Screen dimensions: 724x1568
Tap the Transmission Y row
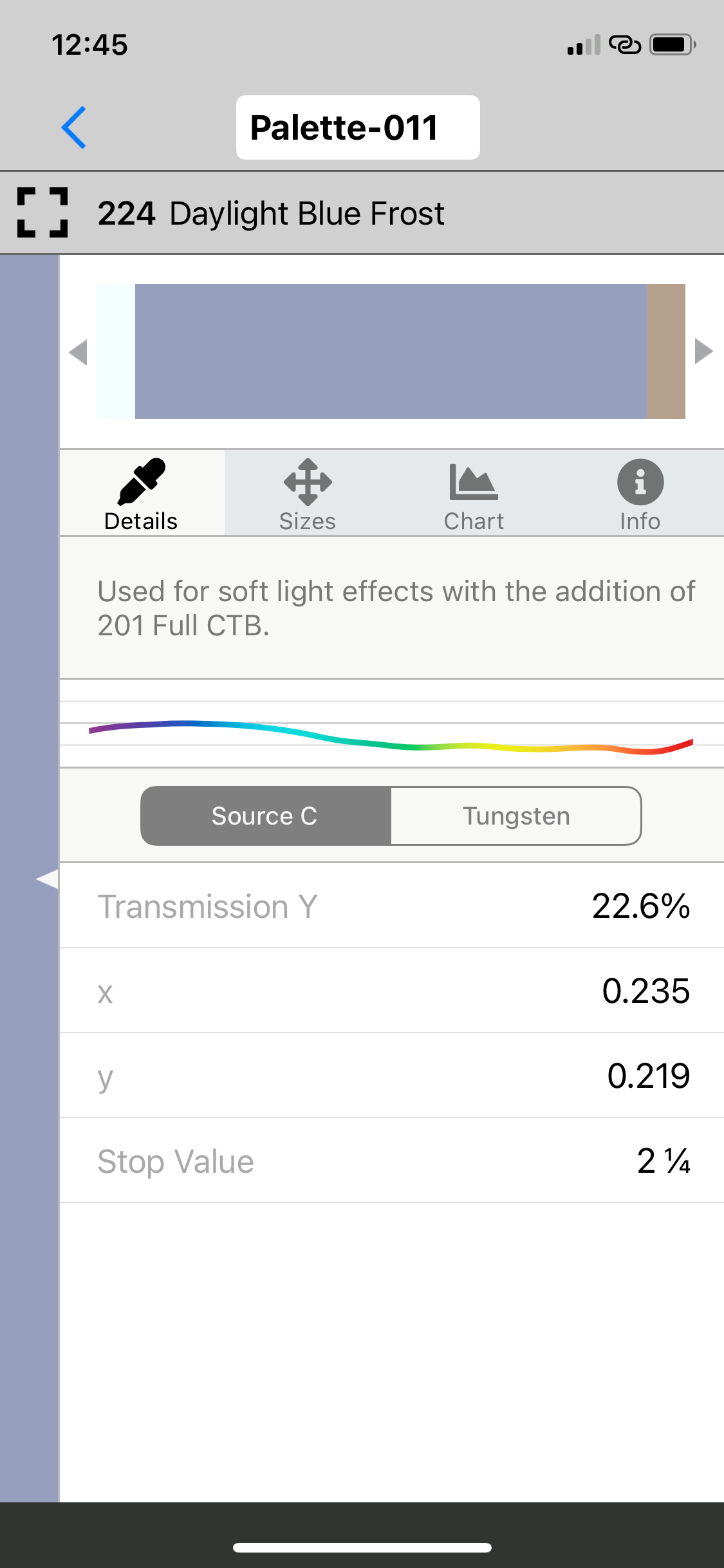391,906
